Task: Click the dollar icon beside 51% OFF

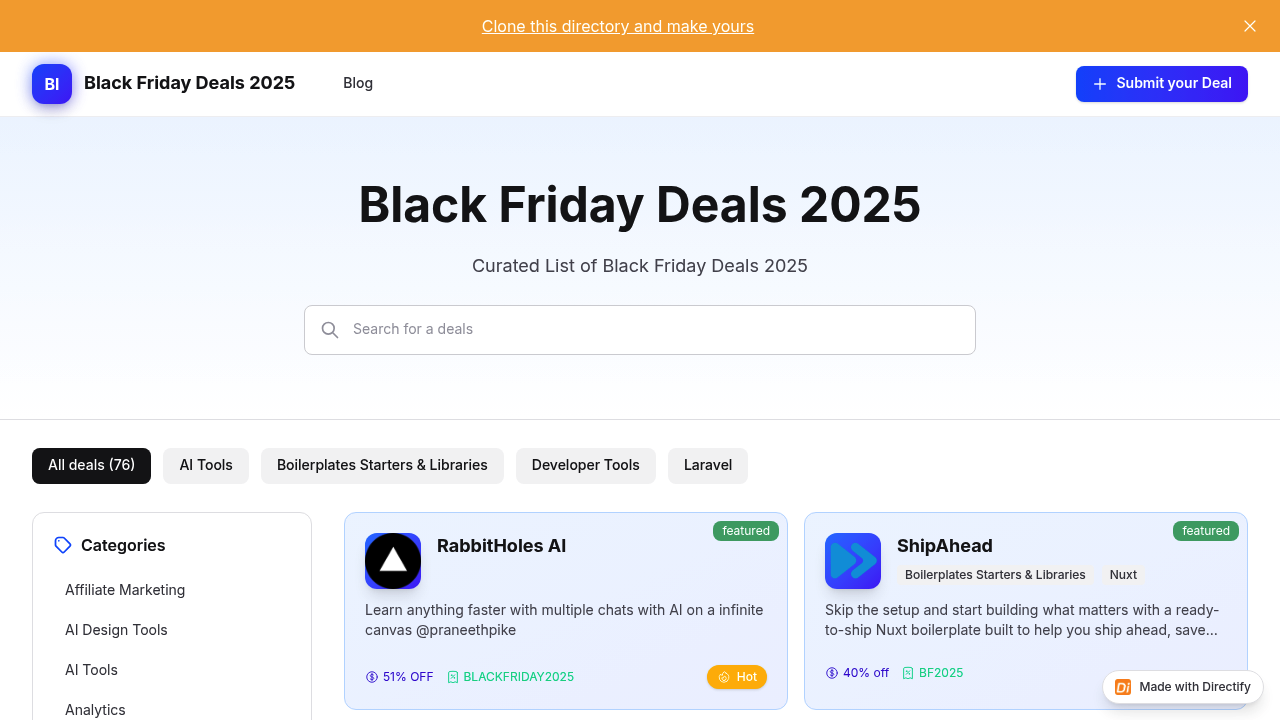Action: tap(370, 677)
